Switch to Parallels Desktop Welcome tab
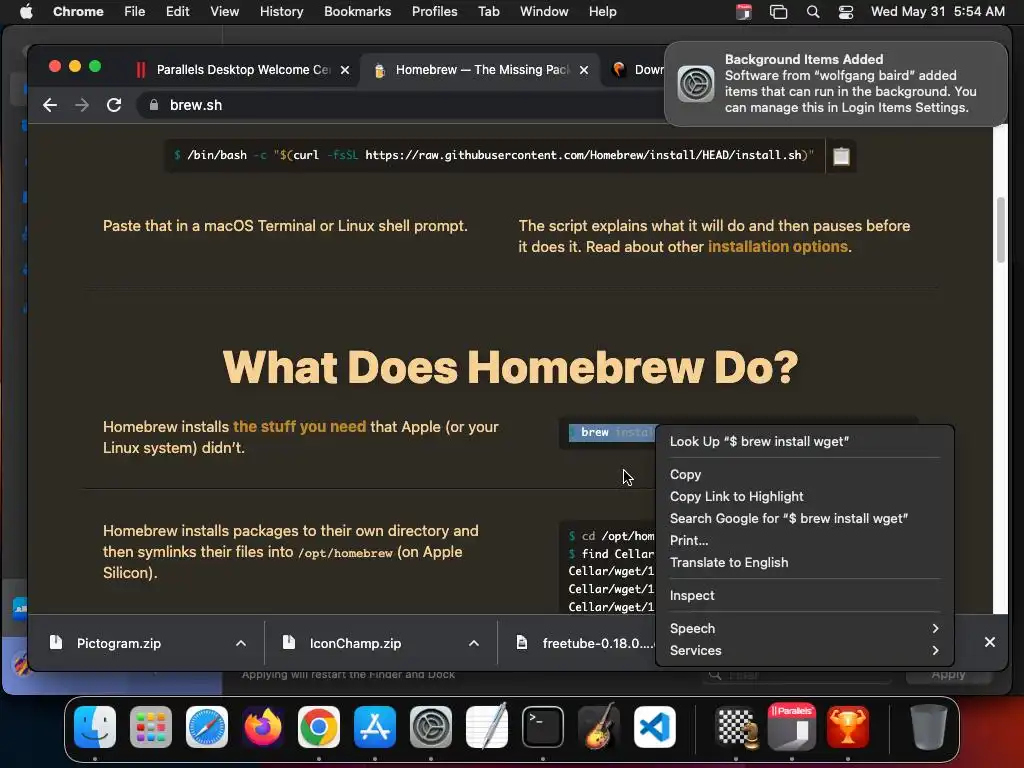The height and width of the screenshot is (768, 1024). 242,70
